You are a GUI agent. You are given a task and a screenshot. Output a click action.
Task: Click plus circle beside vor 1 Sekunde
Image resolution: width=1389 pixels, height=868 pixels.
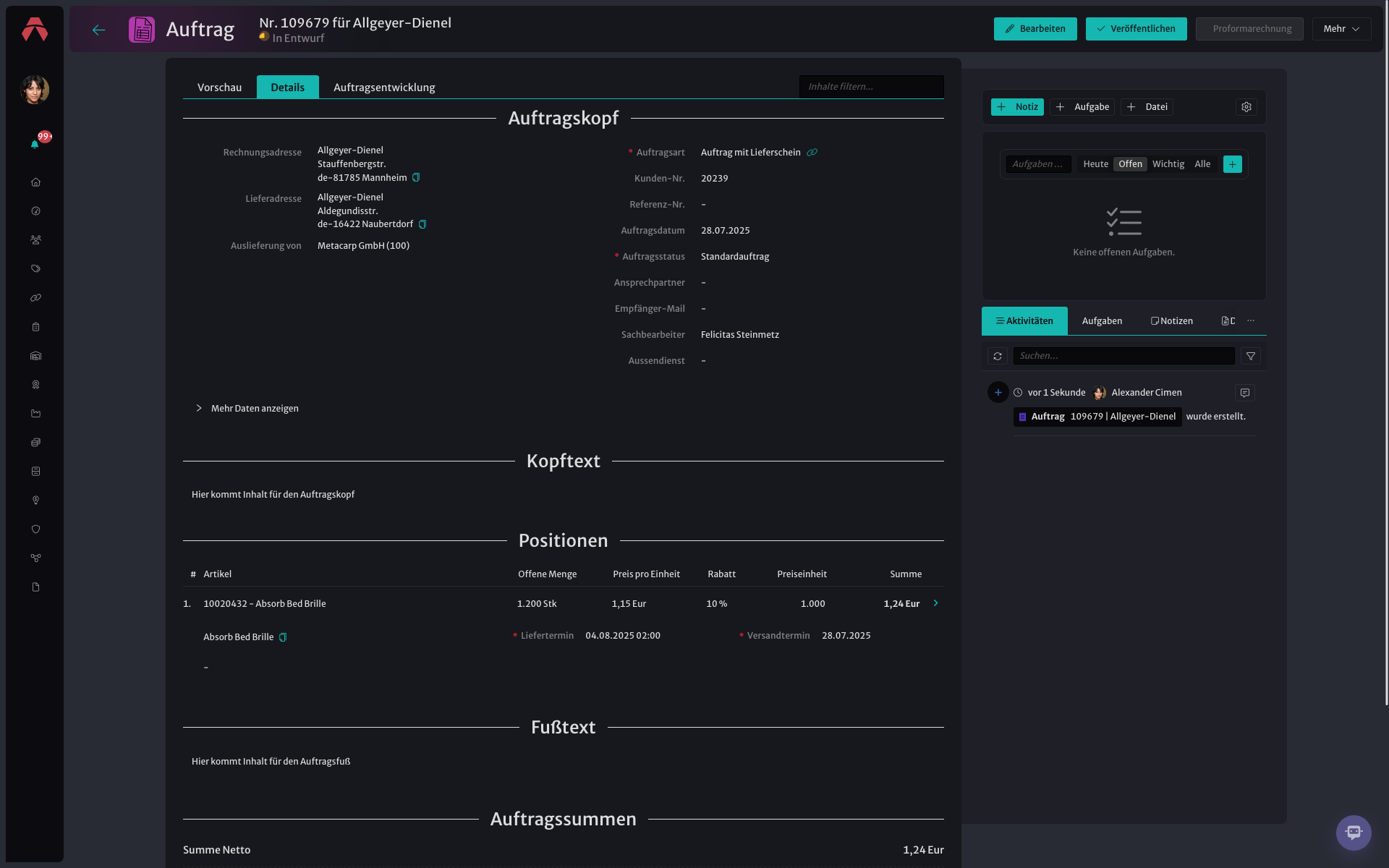click(x=998, y=392)
